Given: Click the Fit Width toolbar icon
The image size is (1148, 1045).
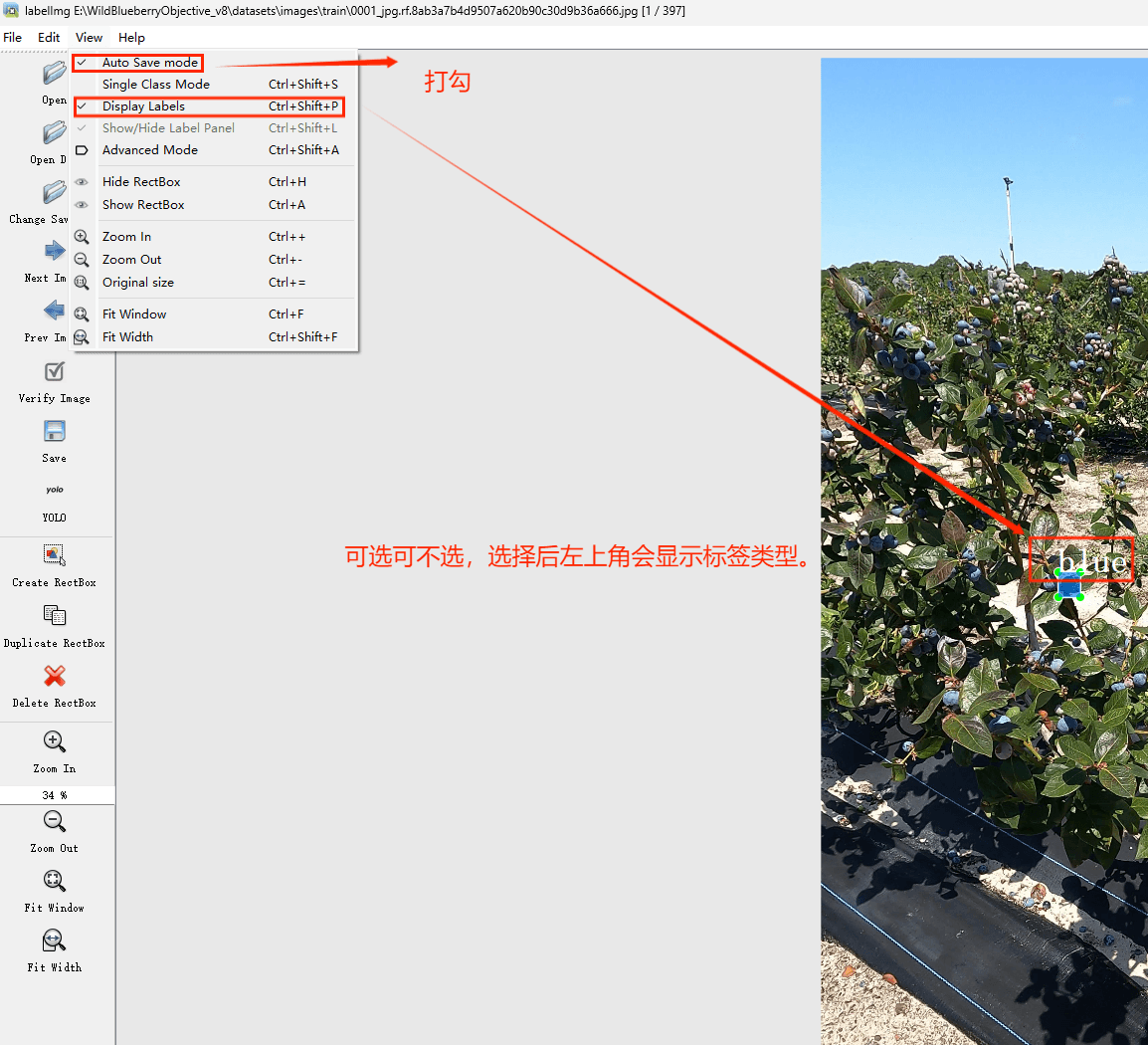Looking at the screenshot, I should [x=55, y=941].
